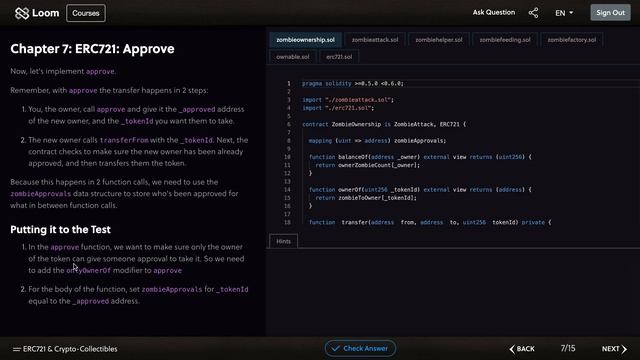Click the transferFrom keyword in the explanation
The width and height of the screenshot is (640, 360).
point(124,140)
